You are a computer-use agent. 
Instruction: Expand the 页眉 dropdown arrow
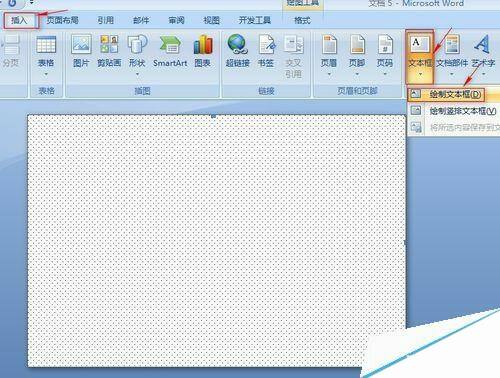point(329,74)
